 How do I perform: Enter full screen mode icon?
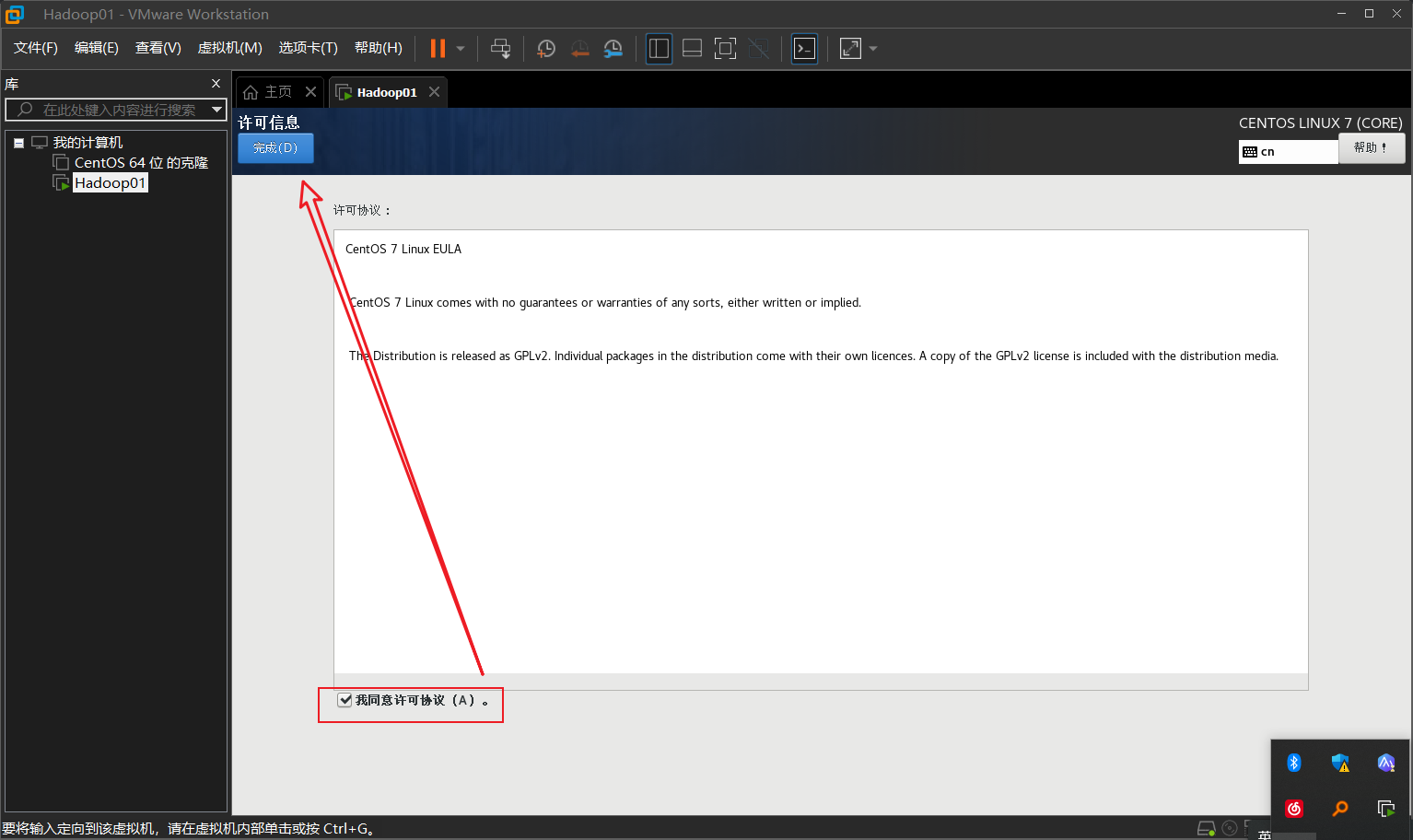(725, 49)
